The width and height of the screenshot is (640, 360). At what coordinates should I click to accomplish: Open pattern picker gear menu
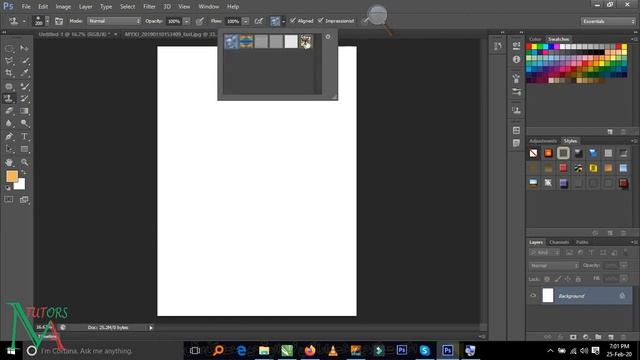(328, 37)
